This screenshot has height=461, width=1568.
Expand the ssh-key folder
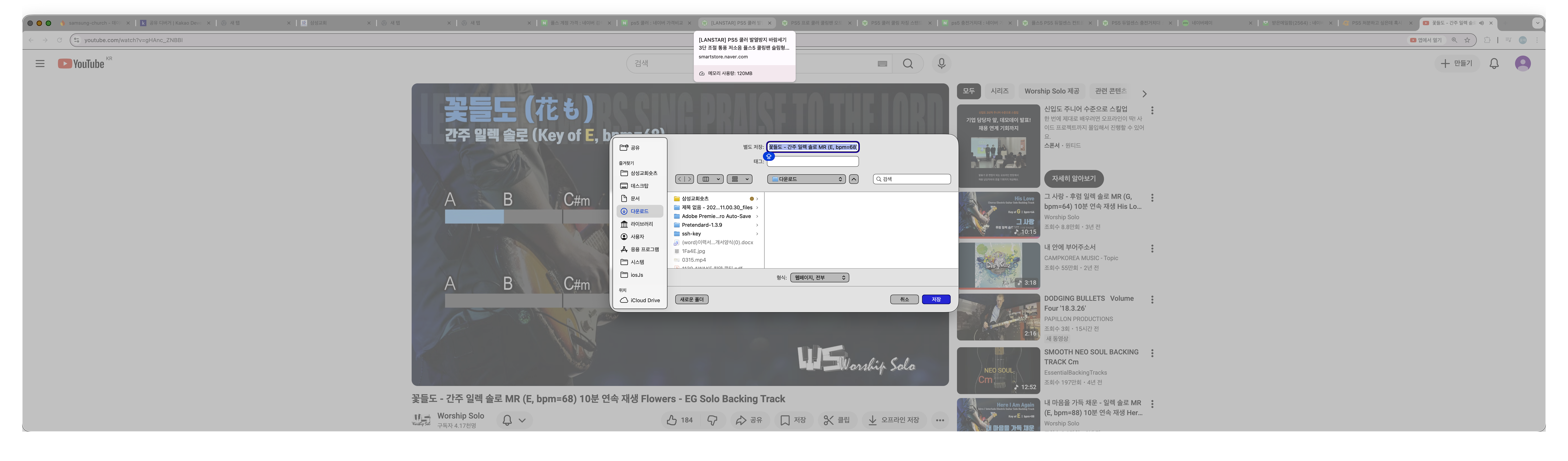[x=757, y=234]
